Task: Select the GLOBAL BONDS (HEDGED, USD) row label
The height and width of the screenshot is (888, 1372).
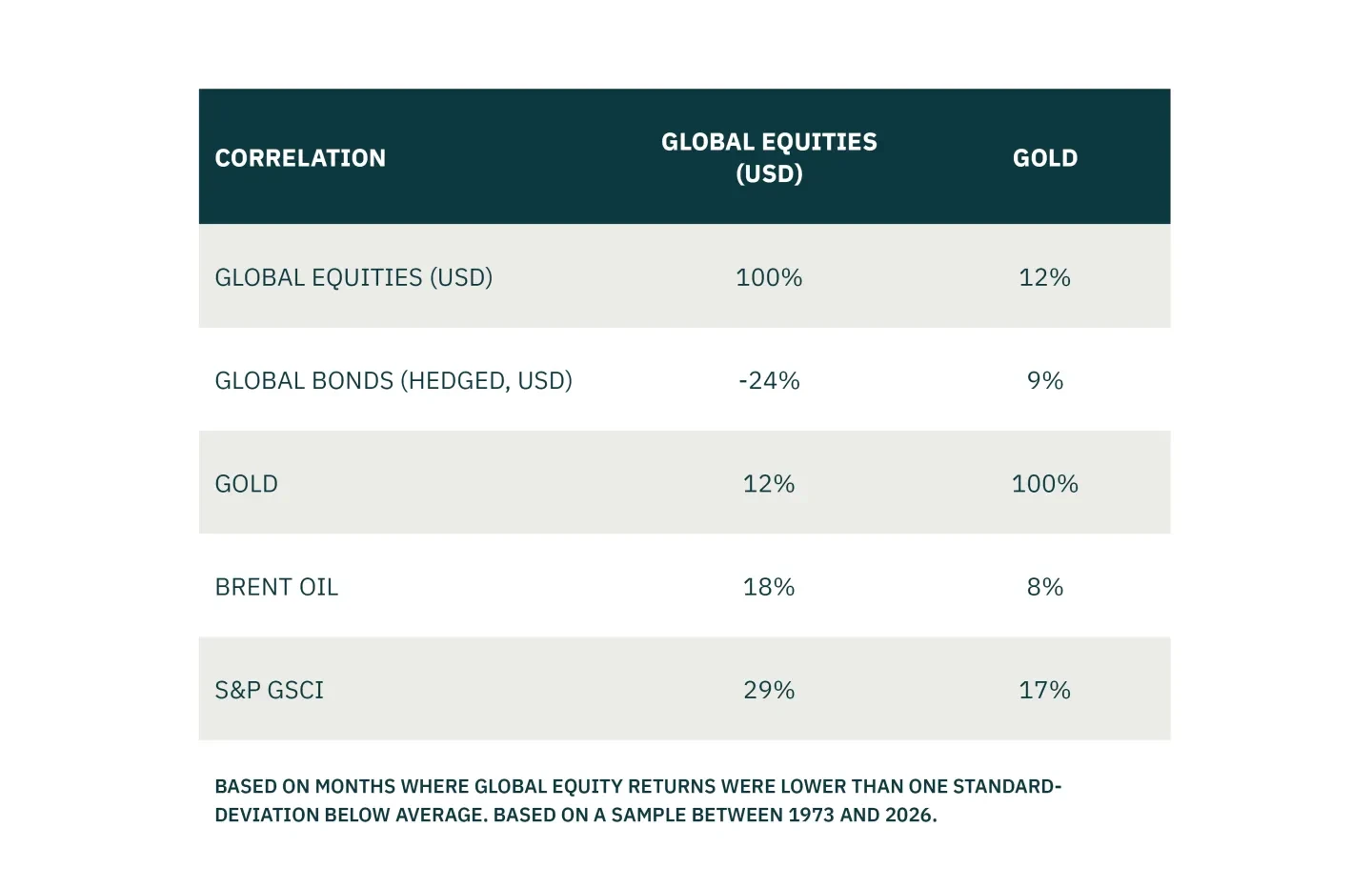Action: 393,381
